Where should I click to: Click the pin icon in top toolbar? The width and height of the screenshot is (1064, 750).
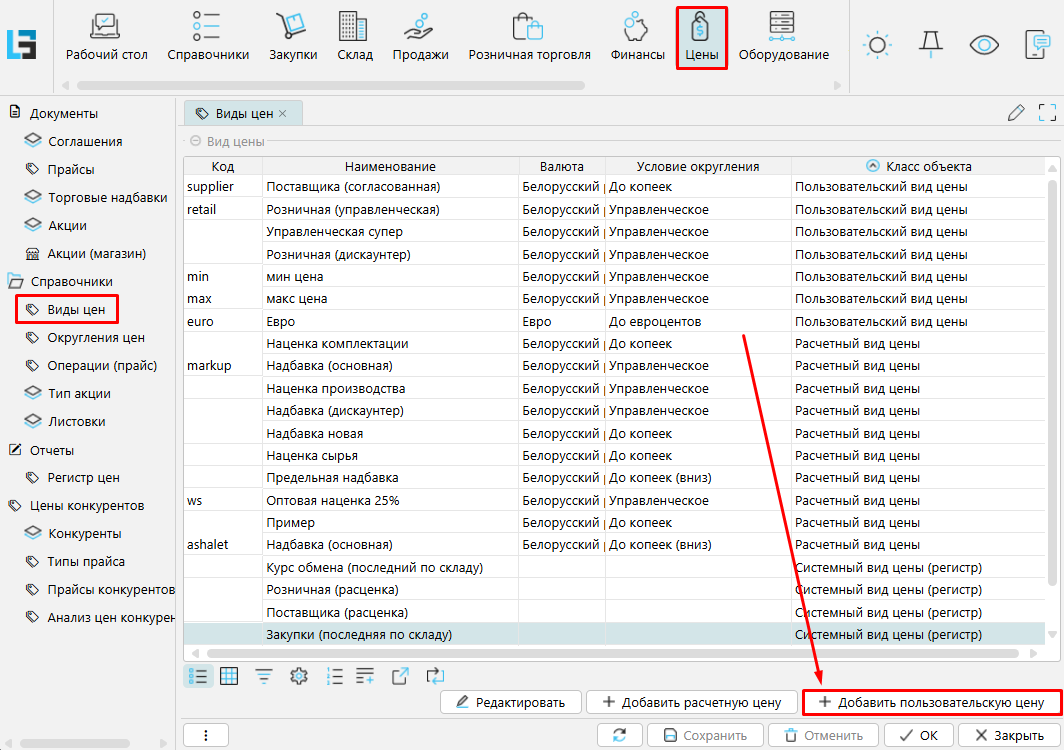(x=930, y=44)
